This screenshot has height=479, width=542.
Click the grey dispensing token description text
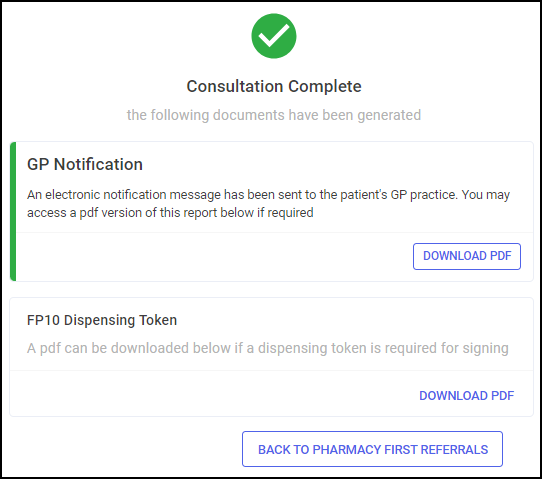coord(268,348)
